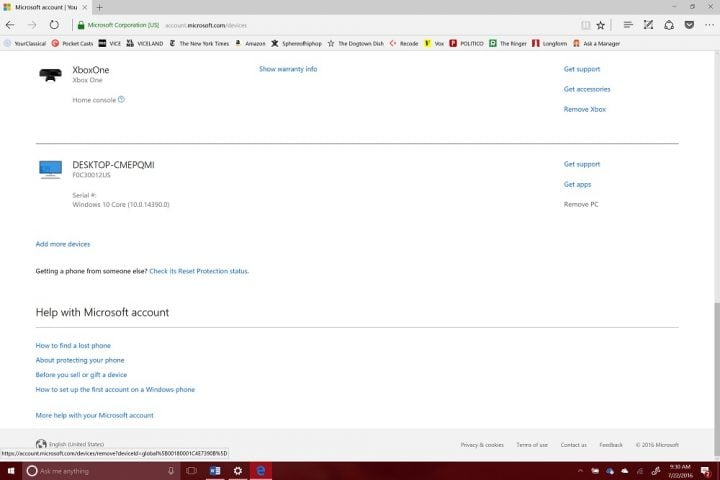Open How to find a lost phone

(73, 345)
